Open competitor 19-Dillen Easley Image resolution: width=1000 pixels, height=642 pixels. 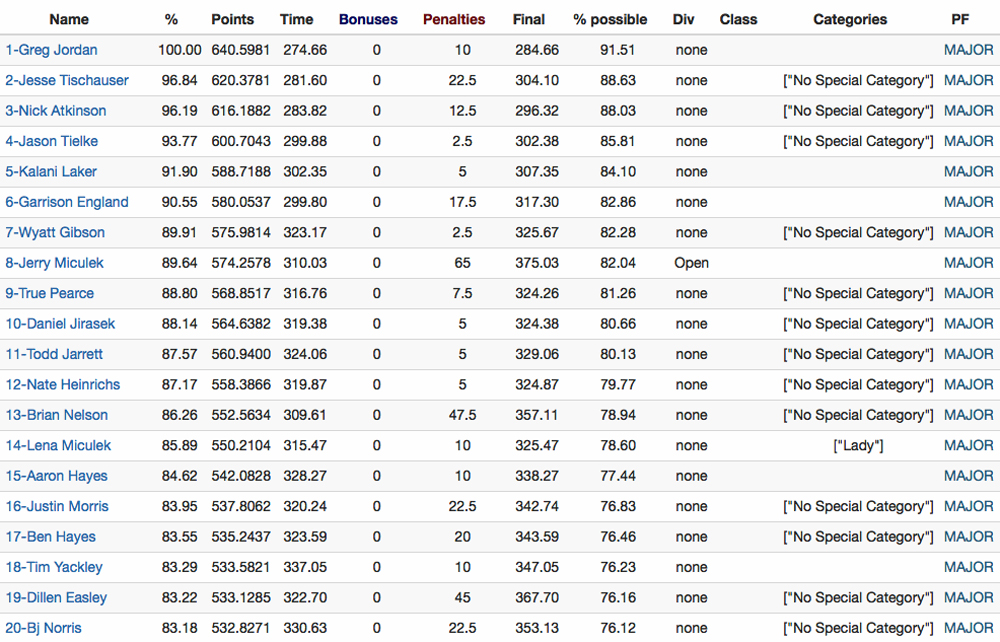tap(56, 597)
